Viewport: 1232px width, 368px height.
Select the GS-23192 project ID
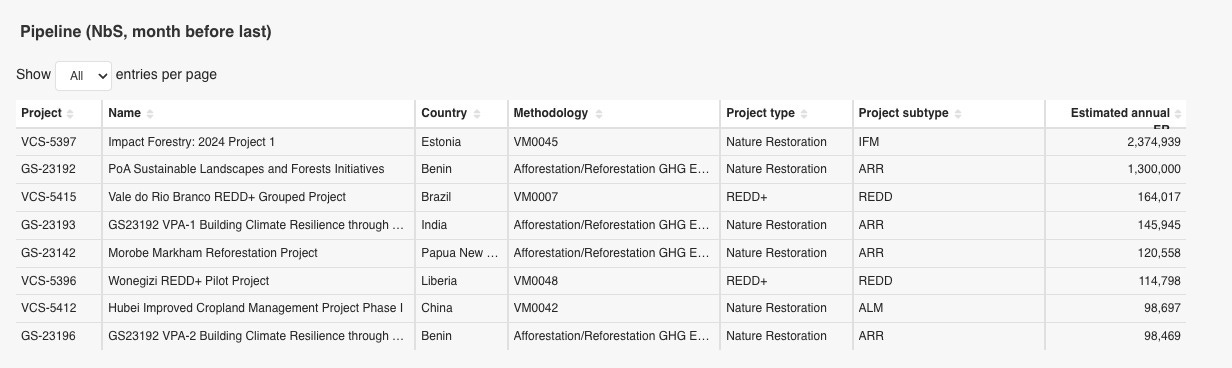[x=48, y=169]
